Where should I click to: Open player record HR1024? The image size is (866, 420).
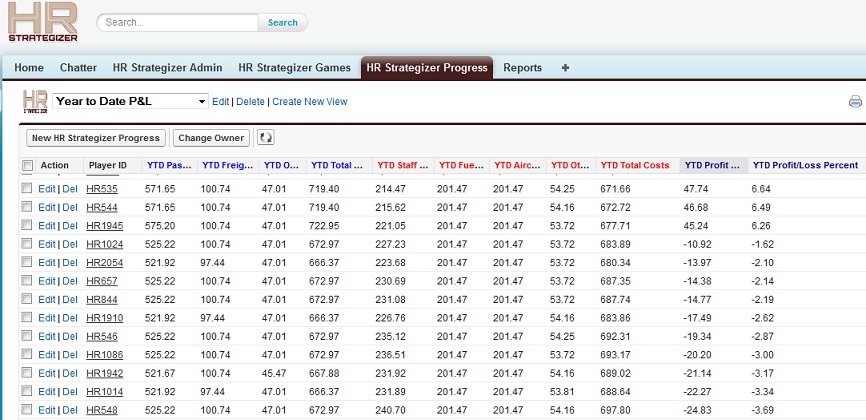pos(104,244)
